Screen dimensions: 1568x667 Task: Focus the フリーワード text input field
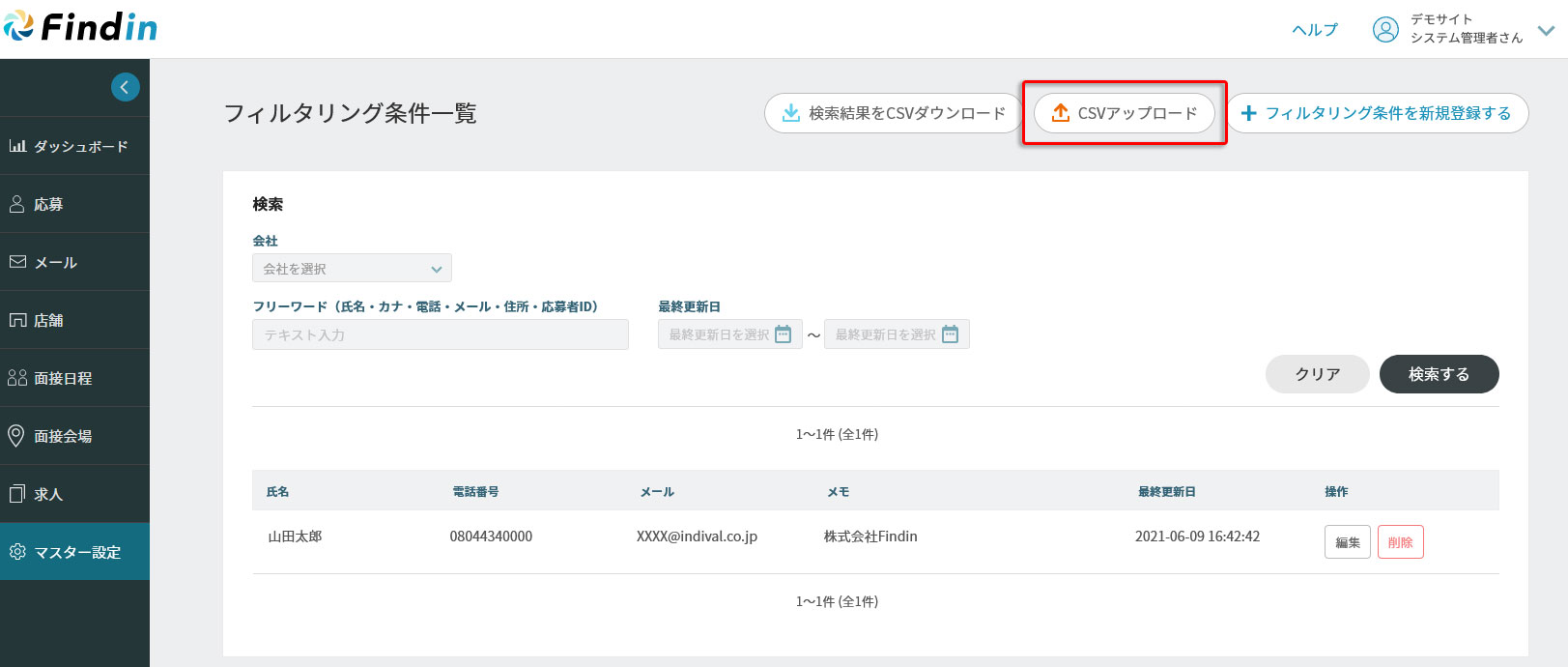coord(440,334)
